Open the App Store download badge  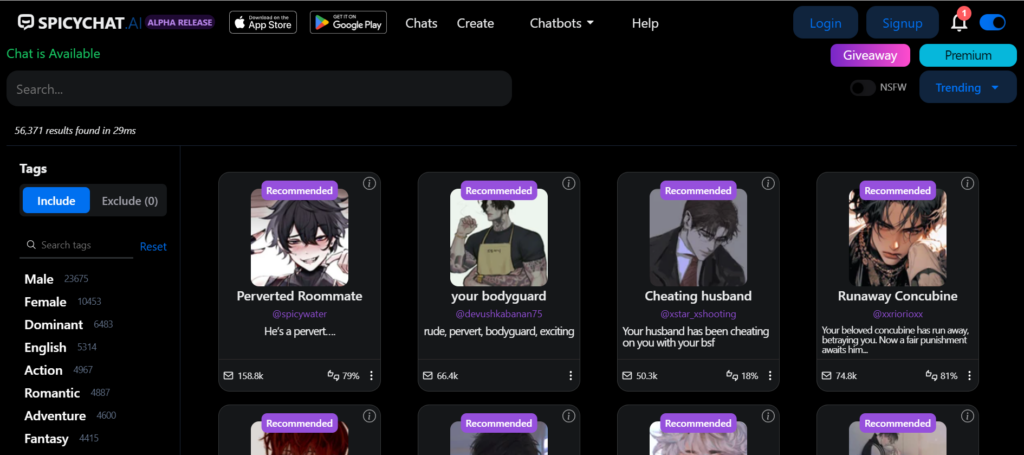click(262, 22)
